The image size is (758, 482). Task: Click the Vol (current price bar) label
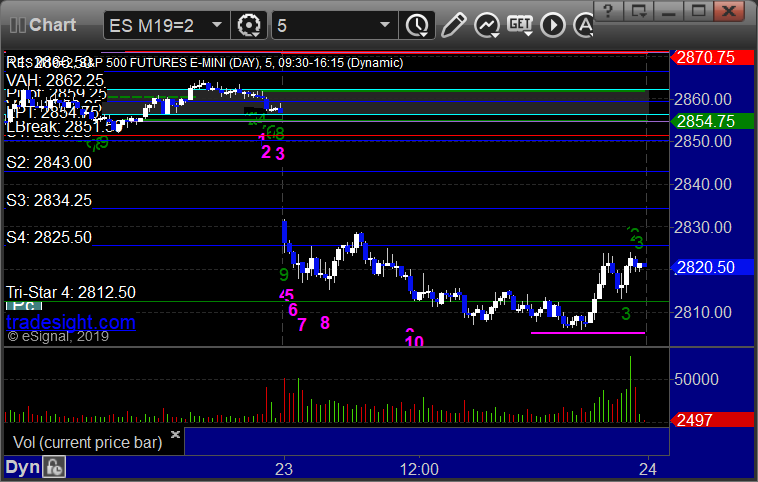click(x=87, y=442)
